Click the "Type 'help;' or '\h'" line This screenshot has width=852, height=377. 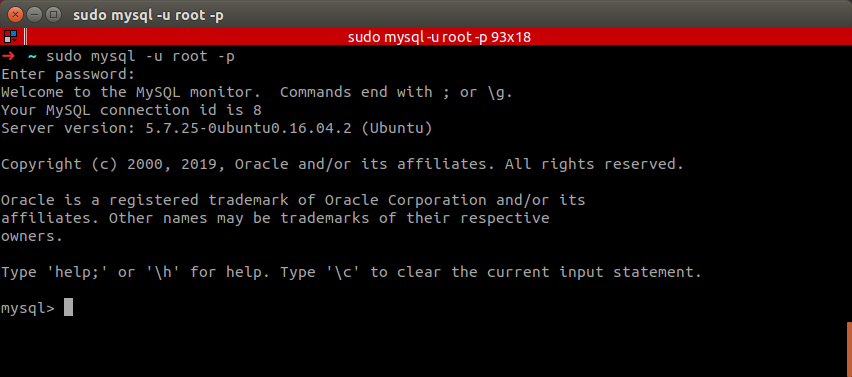point(352,272)
